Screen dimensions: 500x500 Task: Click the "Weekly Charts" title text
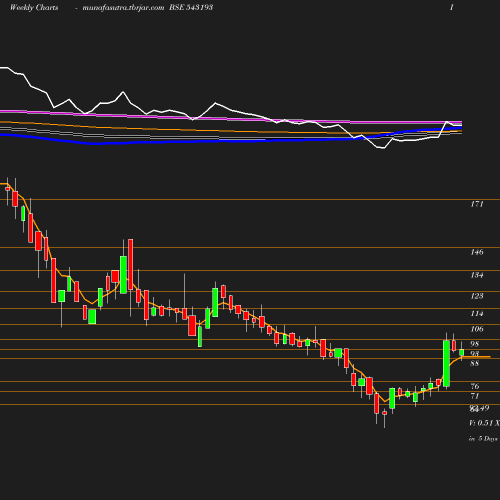34,7
